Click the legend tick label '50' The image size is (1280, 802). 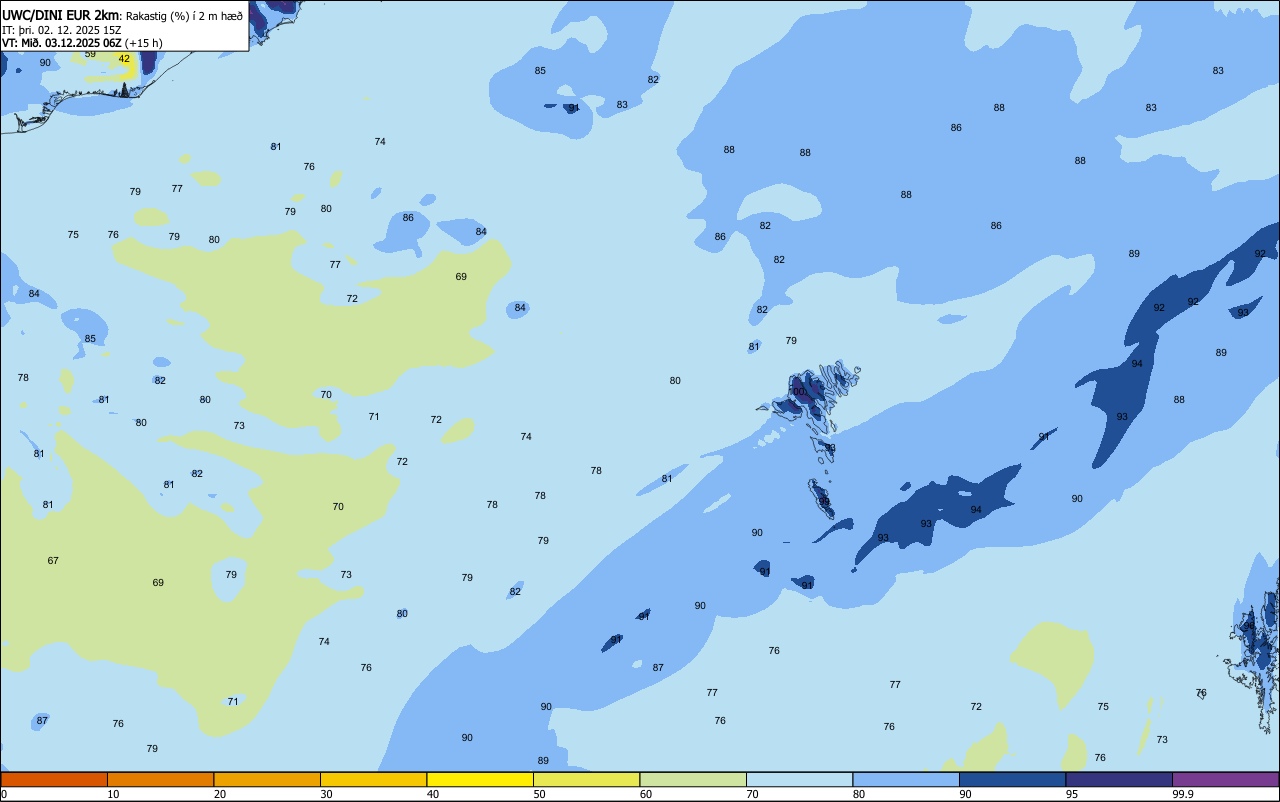tap(539, 794)
